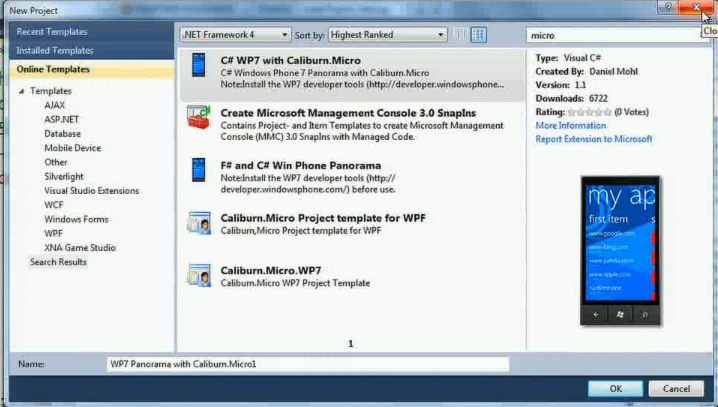The height and width of the screenshot is (407, 718).
Task: Click the Created By Daniel Mohl text
Action: click(x=587, y=71)
